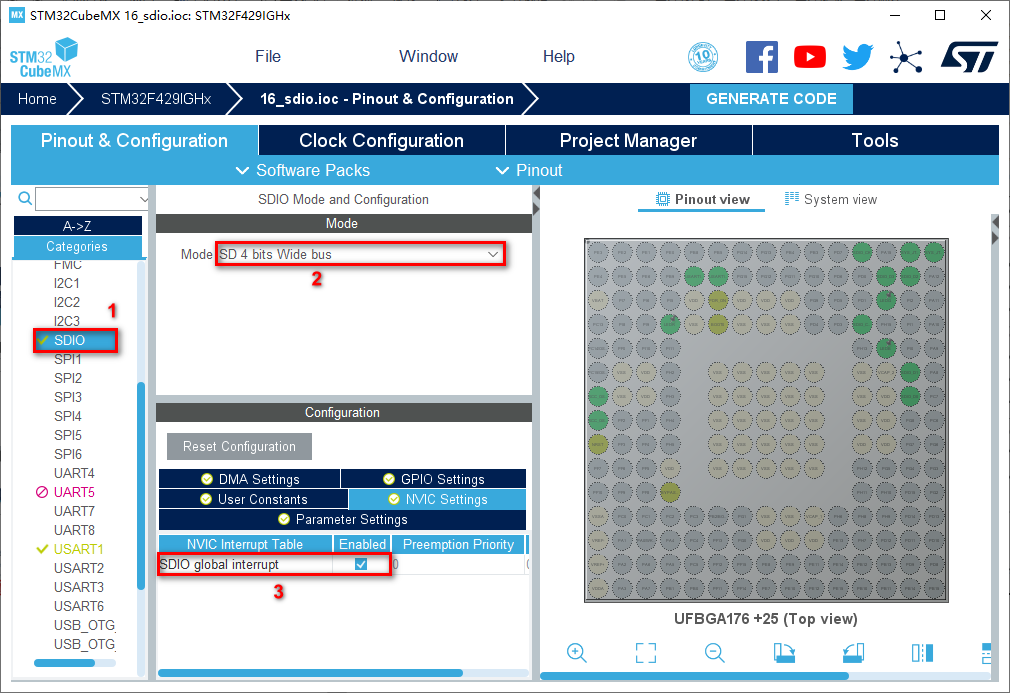Rotate the chip view clockwise
1010x693 pixels.
(x=784, y=653)
